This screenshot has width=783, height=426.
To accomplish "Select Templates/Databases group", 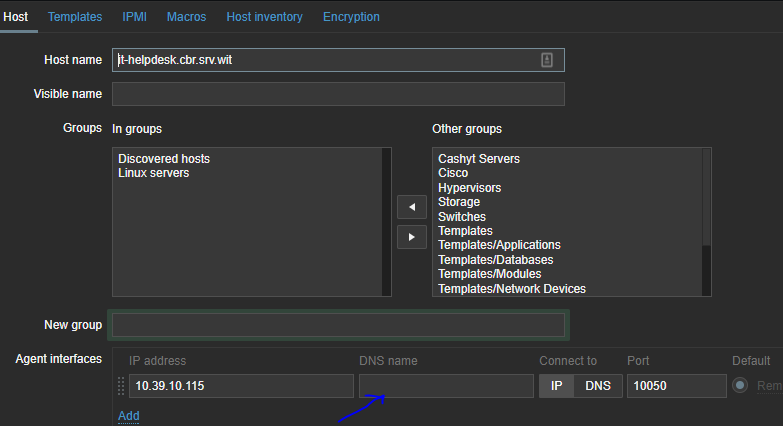I will click(496, 260).
